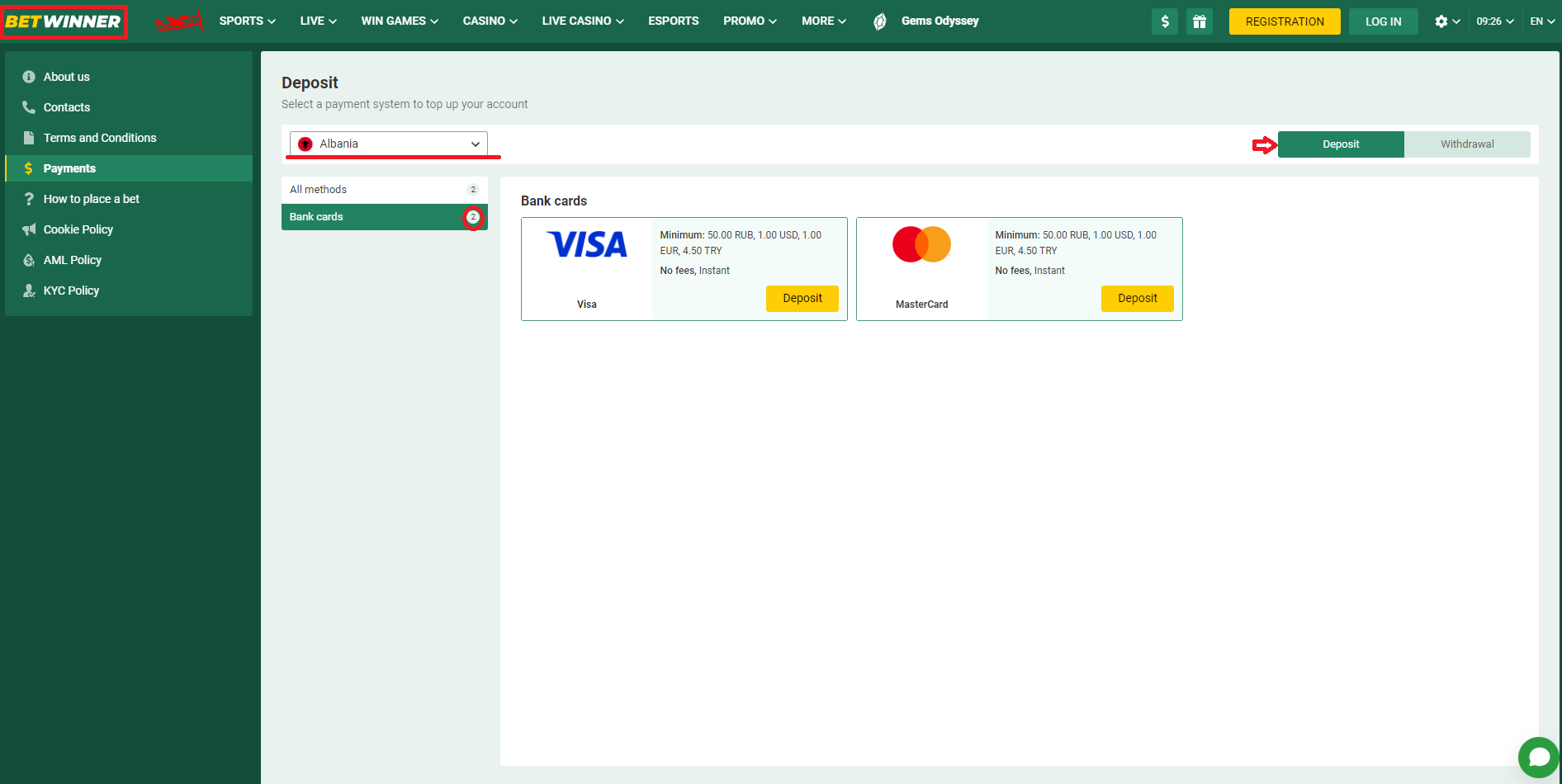This screenshot has height=784, width=1562.
Task: Select All methods filter
Action: [385, 190]
